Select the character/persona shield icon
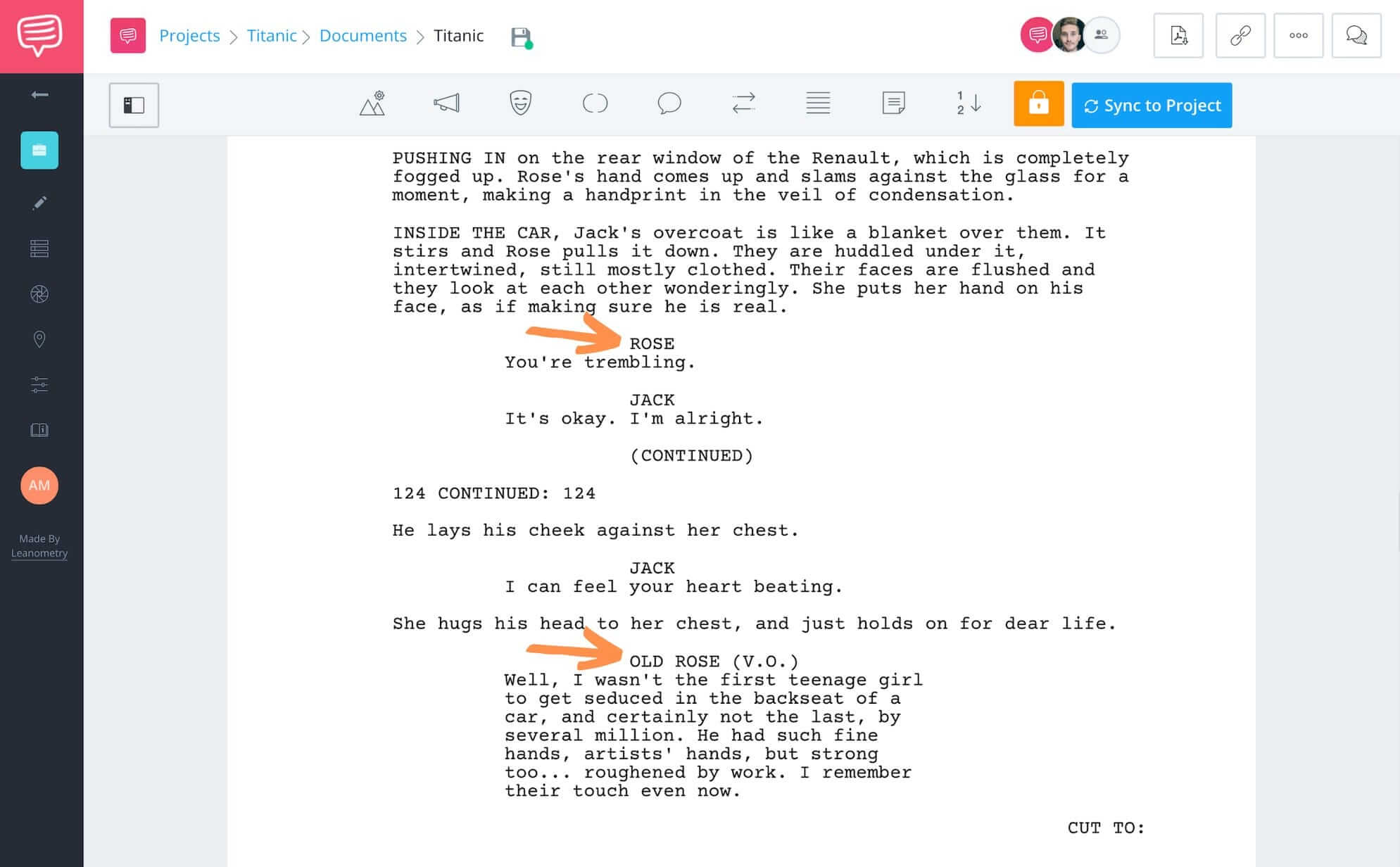The width and height of the screenshot is (1400, 867). (x=520, y=104)
